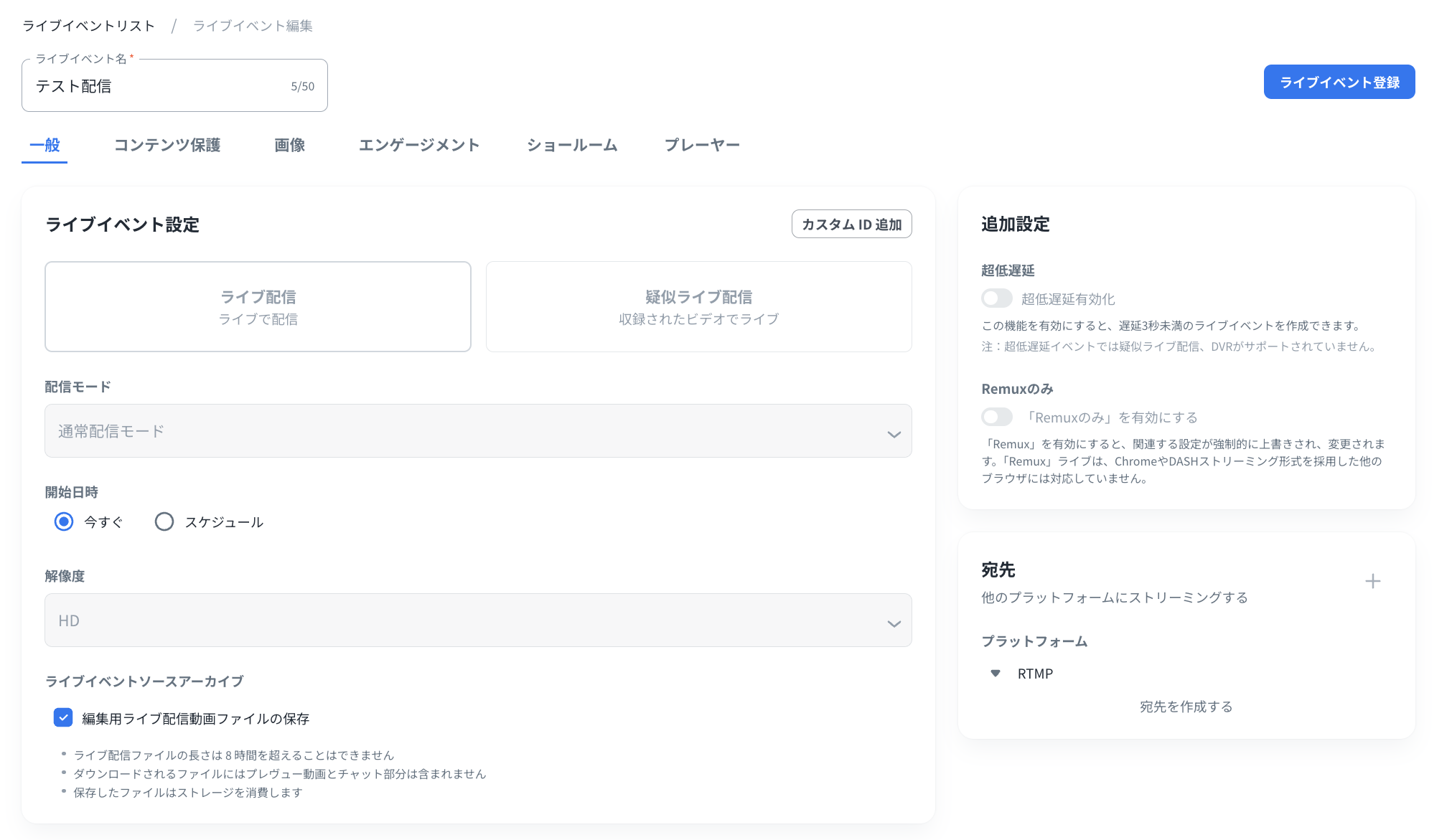
Task: Open the 解像度 HD dropdown
Action: pyautogui.click(x=478, y=620)
